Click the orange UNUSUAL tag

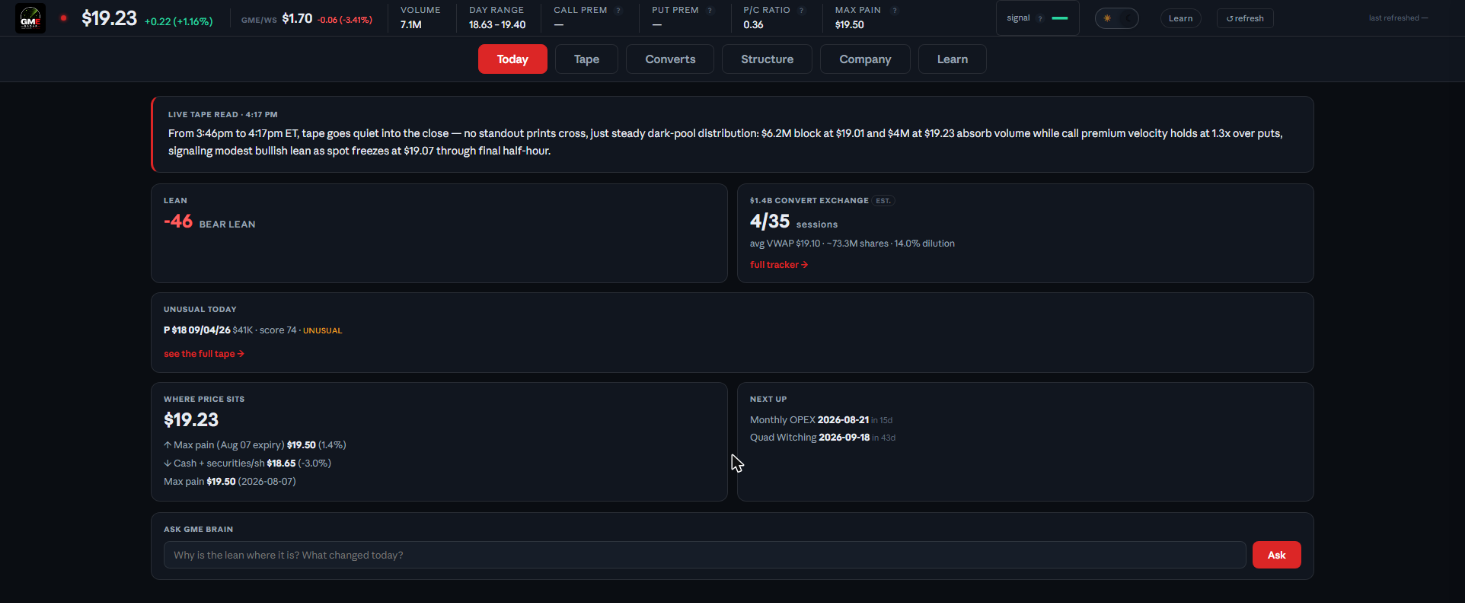click(322, 330)
